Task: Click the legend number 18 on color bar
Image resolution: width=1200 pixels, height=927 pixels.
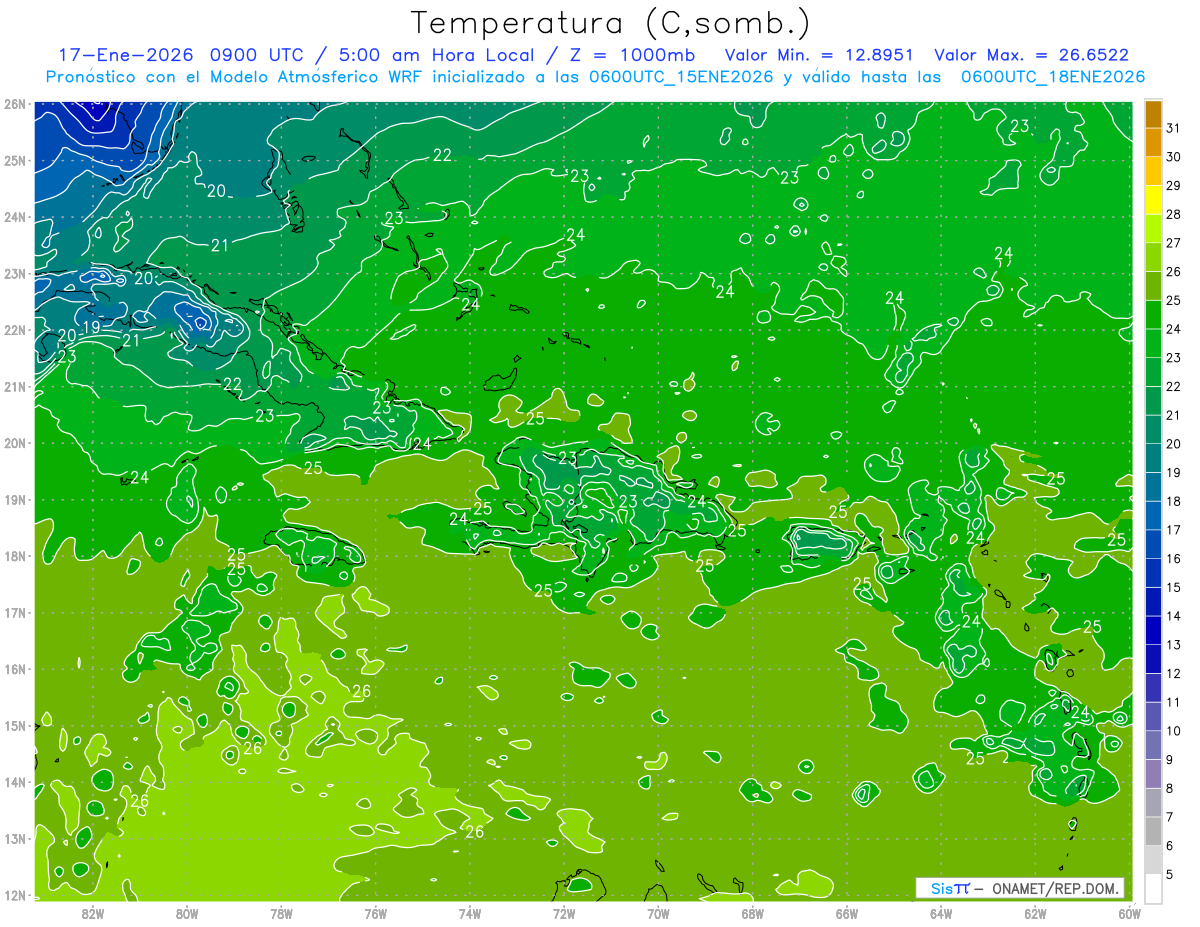Action: (x=1174, y=501)
